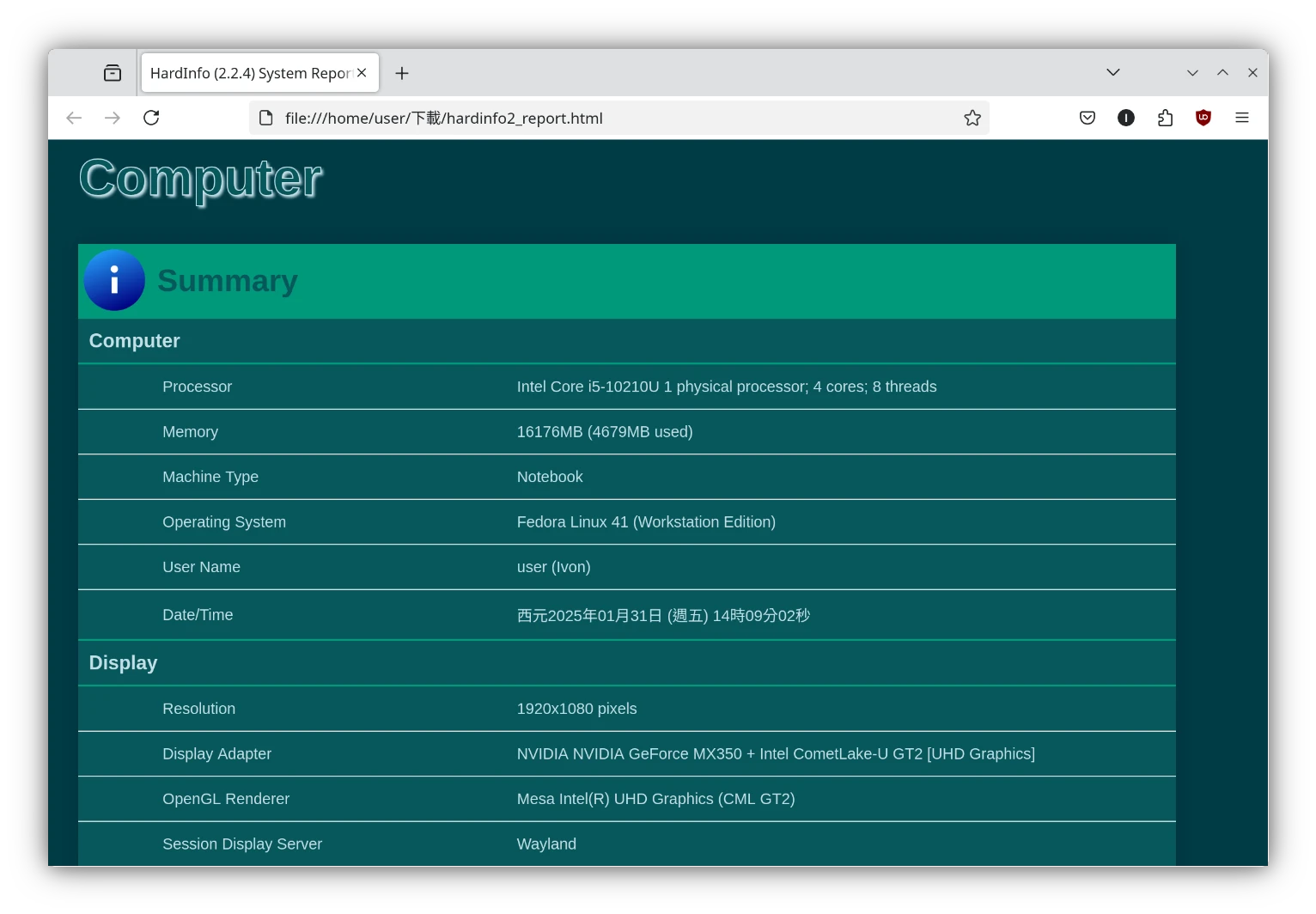1316x914 pixels.
Task: Select the HardInfo System Report tab
Action: click(x=249, y=73)
